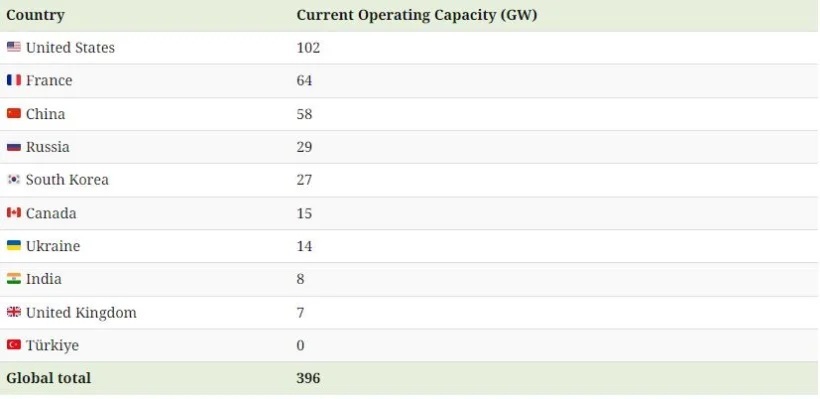
Task: Click the United Kingdom flag icon
Action: pos(14,312)
